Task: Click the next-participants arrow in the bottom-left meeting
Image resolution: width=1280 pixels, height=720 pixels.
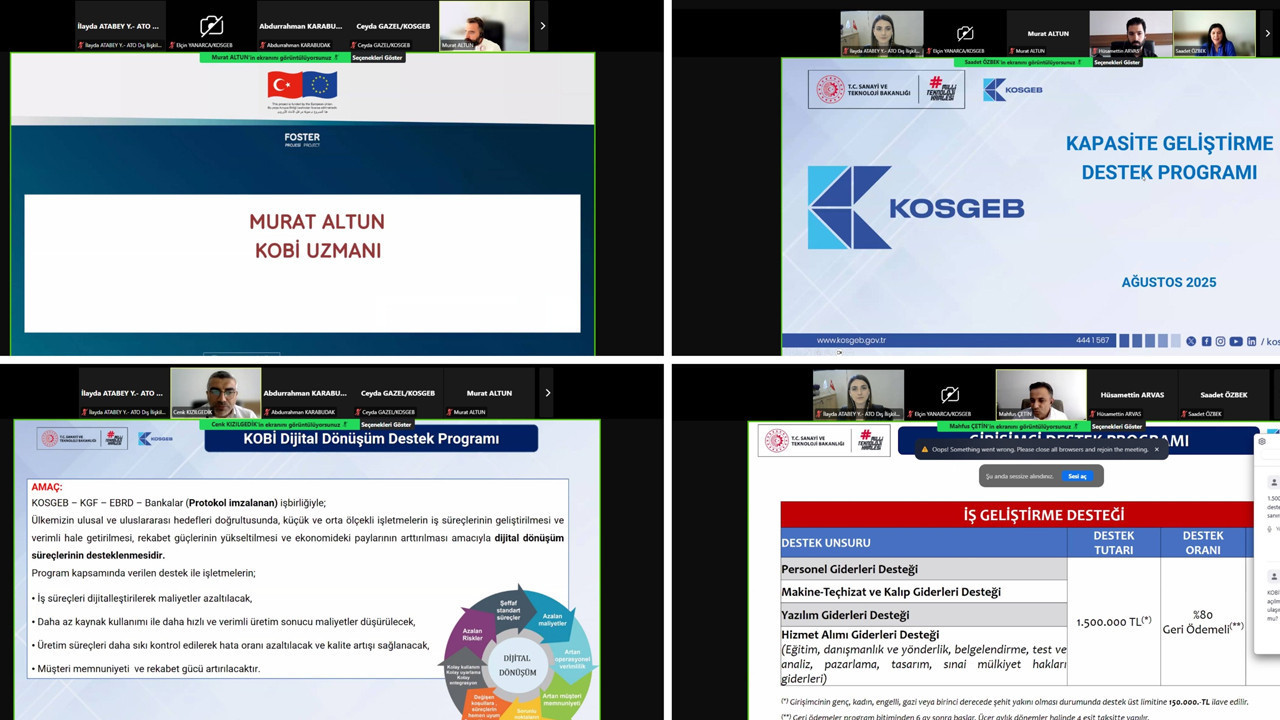Action: (x=547, y=393)
